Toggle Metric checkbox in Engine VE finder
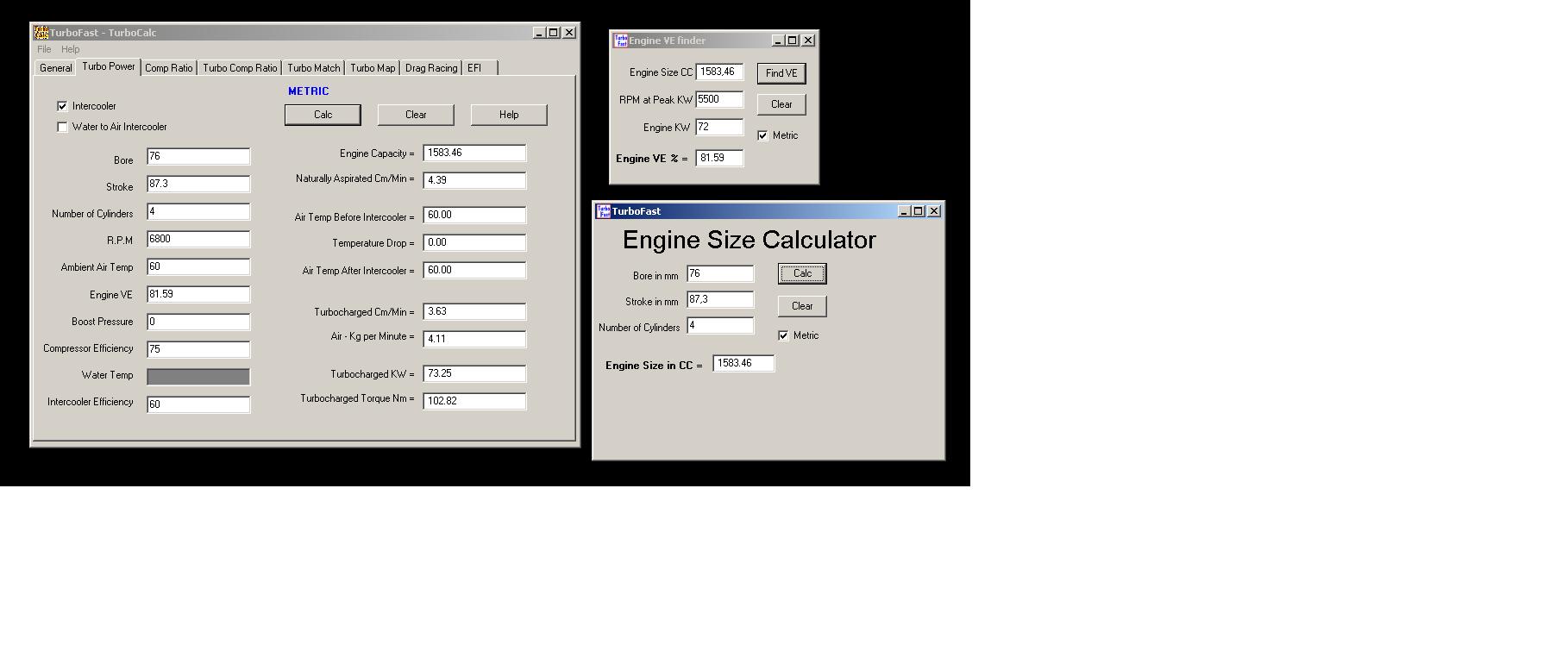The height and width of the screenshot is (651, 1568). [762, 135]
